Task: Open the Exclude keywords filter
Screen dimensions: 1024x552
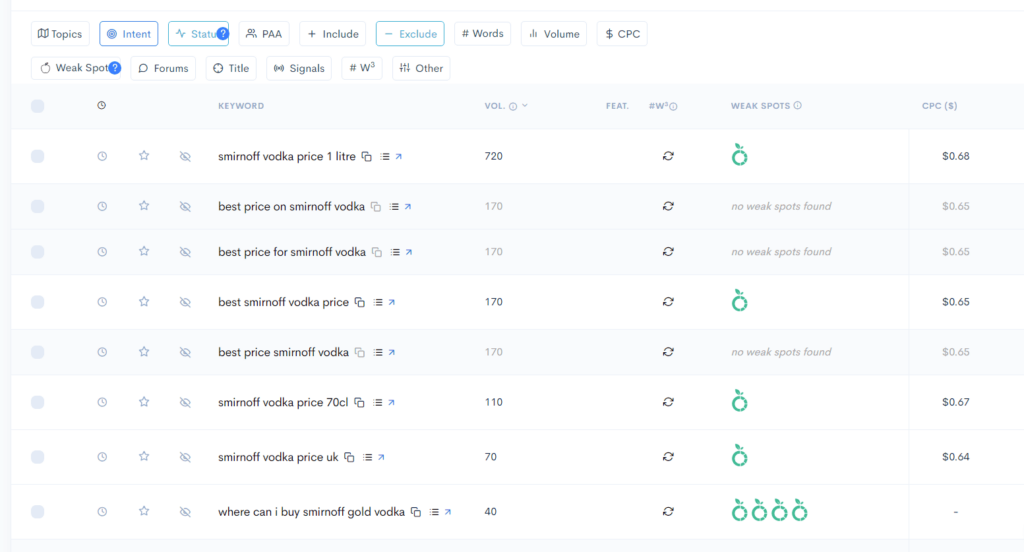Action: point(410,34)
